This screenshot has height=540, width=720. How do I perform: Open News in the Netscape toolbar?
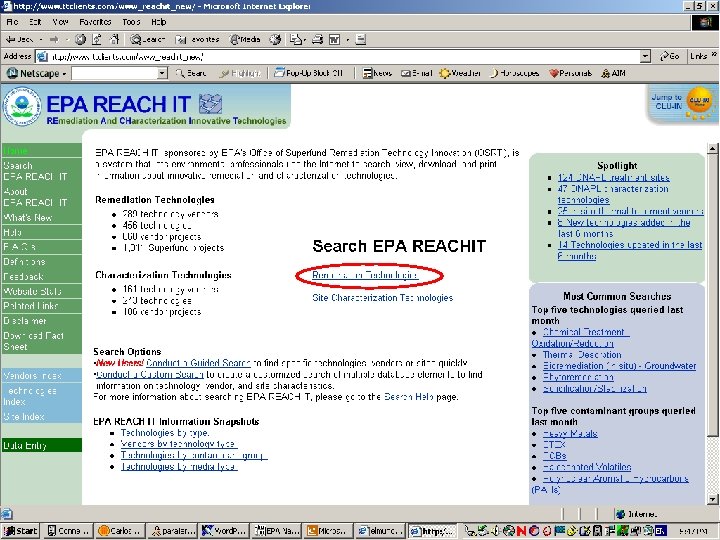tap(377, 73)
